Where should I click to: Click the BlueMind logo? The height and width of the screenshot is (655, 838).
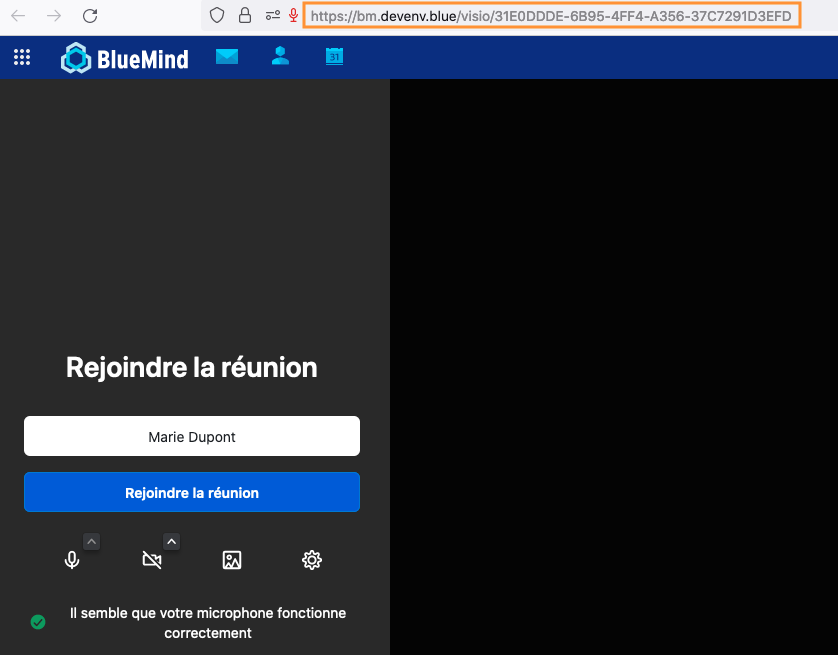125,59
